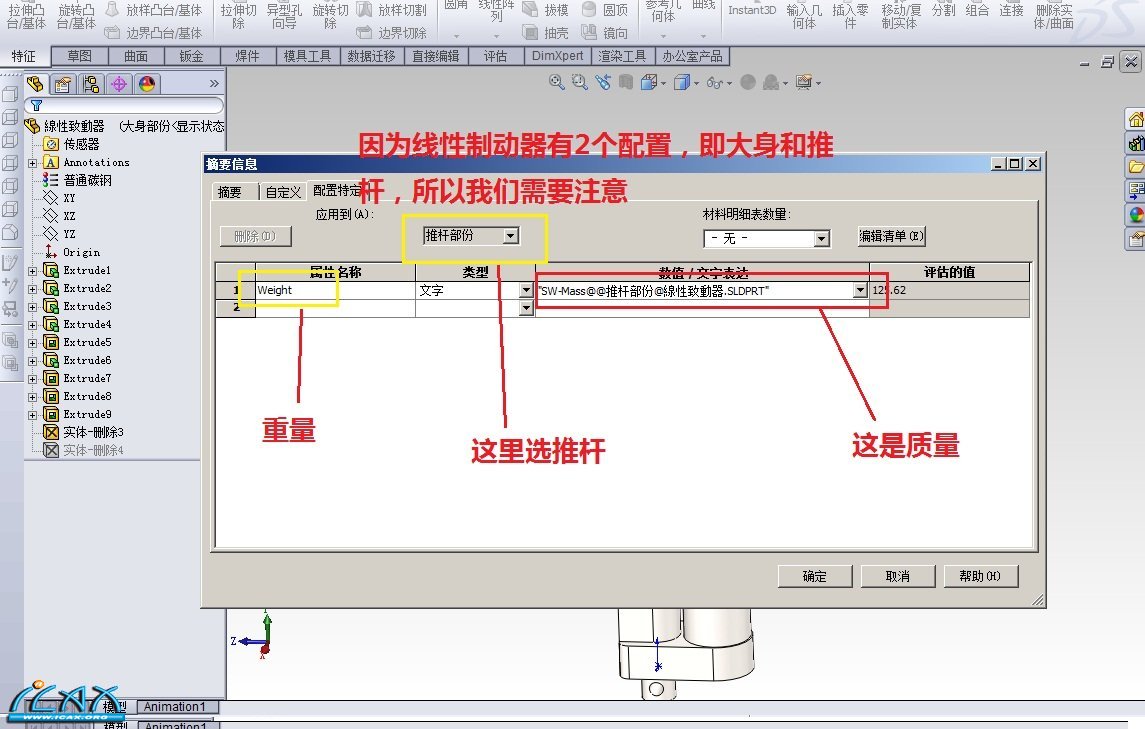Screen dimensions: 1145x729
Task: Click the 放样切割 loft cut tool
Action: pos(391,10)
